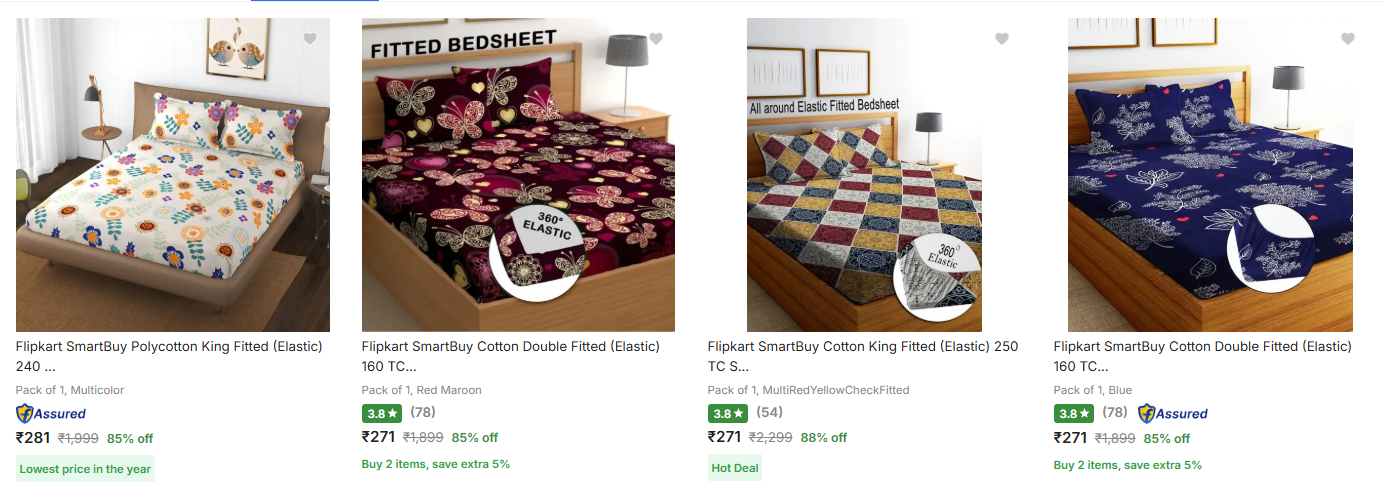
Task: Click the "Lowest price in the year" tag
Action: (x=85, y=469)
